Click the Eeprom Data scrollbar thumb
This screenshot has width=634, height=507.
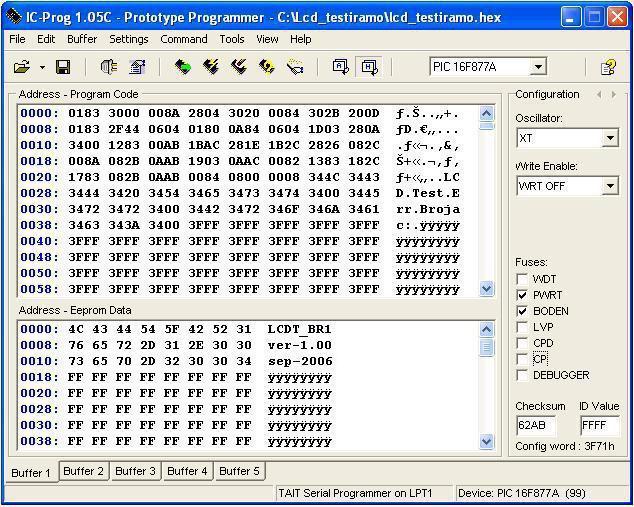click(486, 348)
